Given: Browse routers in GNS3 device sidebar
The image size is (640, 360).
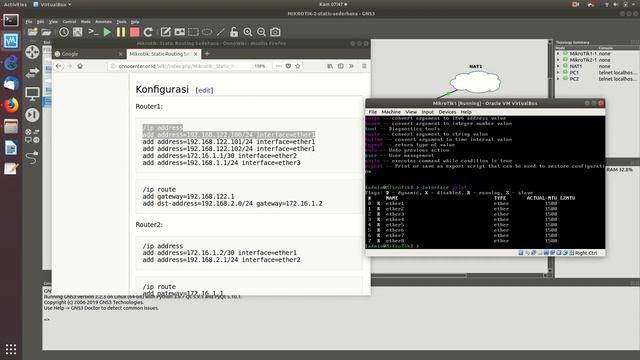Looking at the screenshot, I should pyautogui.click(x=32, y=52).
